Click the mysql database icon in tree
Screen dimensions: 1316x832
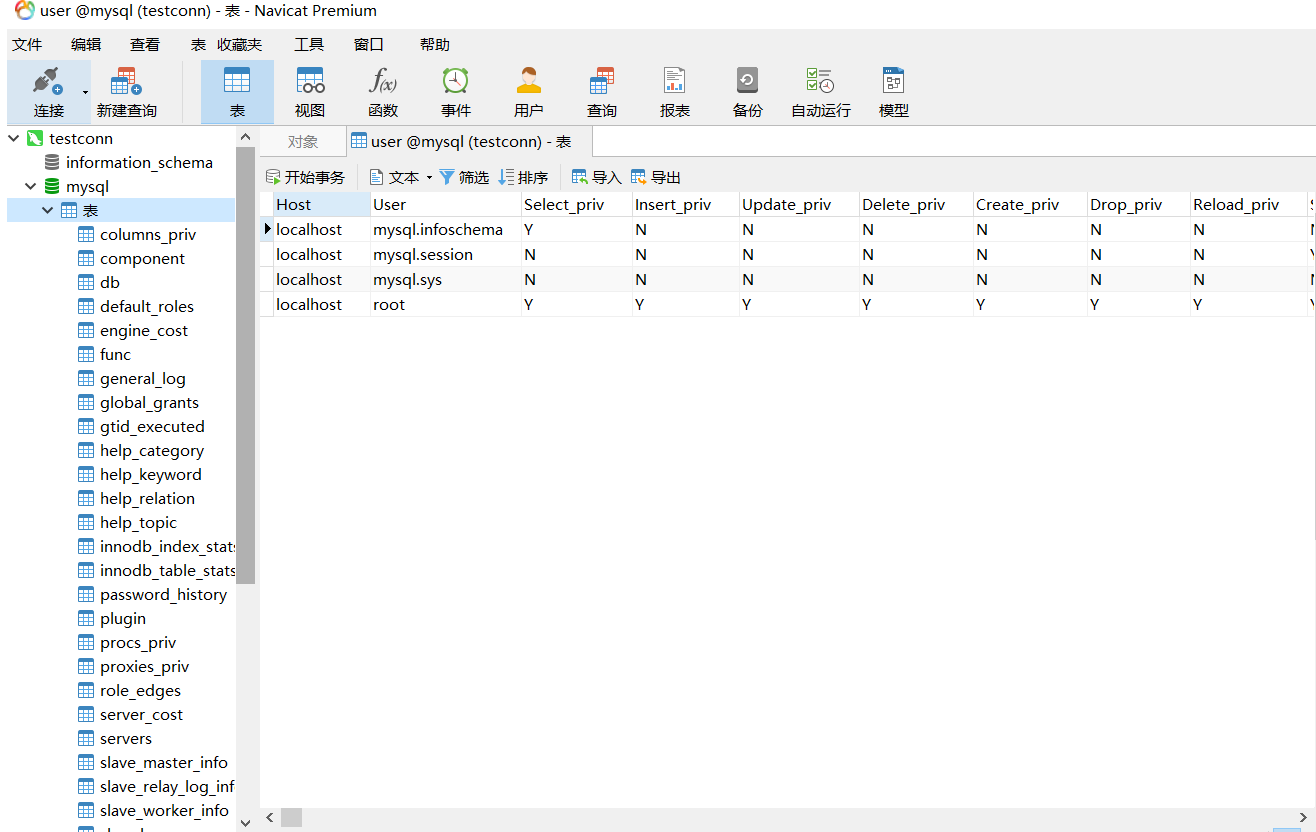tap(52, 186)
